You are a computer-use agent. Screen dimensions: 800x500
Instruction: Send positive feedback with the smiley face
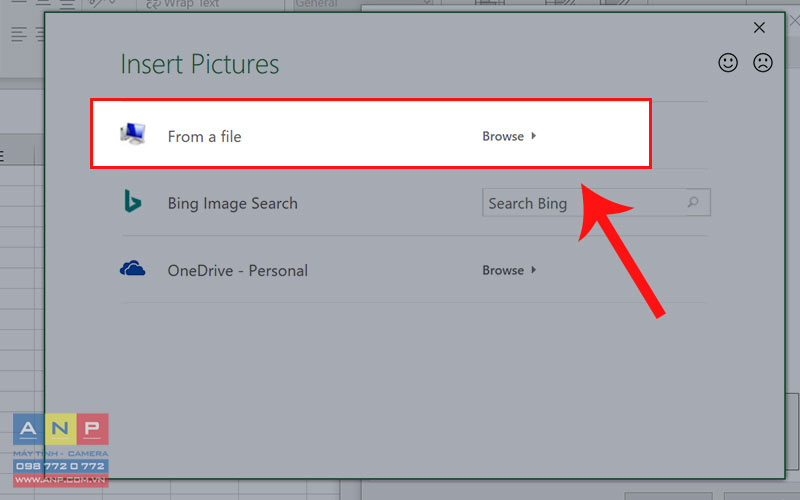point(728,63)
